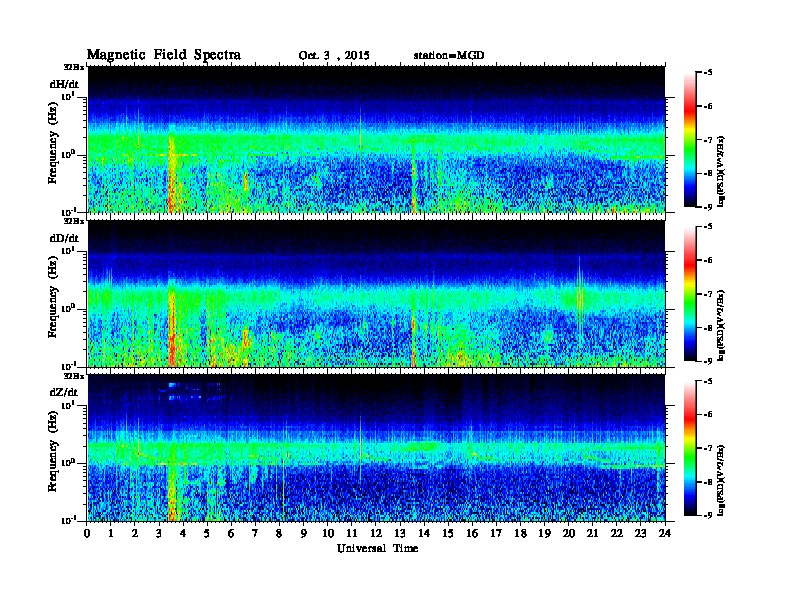Click the hour "8" tick label on time axis
792x612 pixels.
tap(279, 533)
